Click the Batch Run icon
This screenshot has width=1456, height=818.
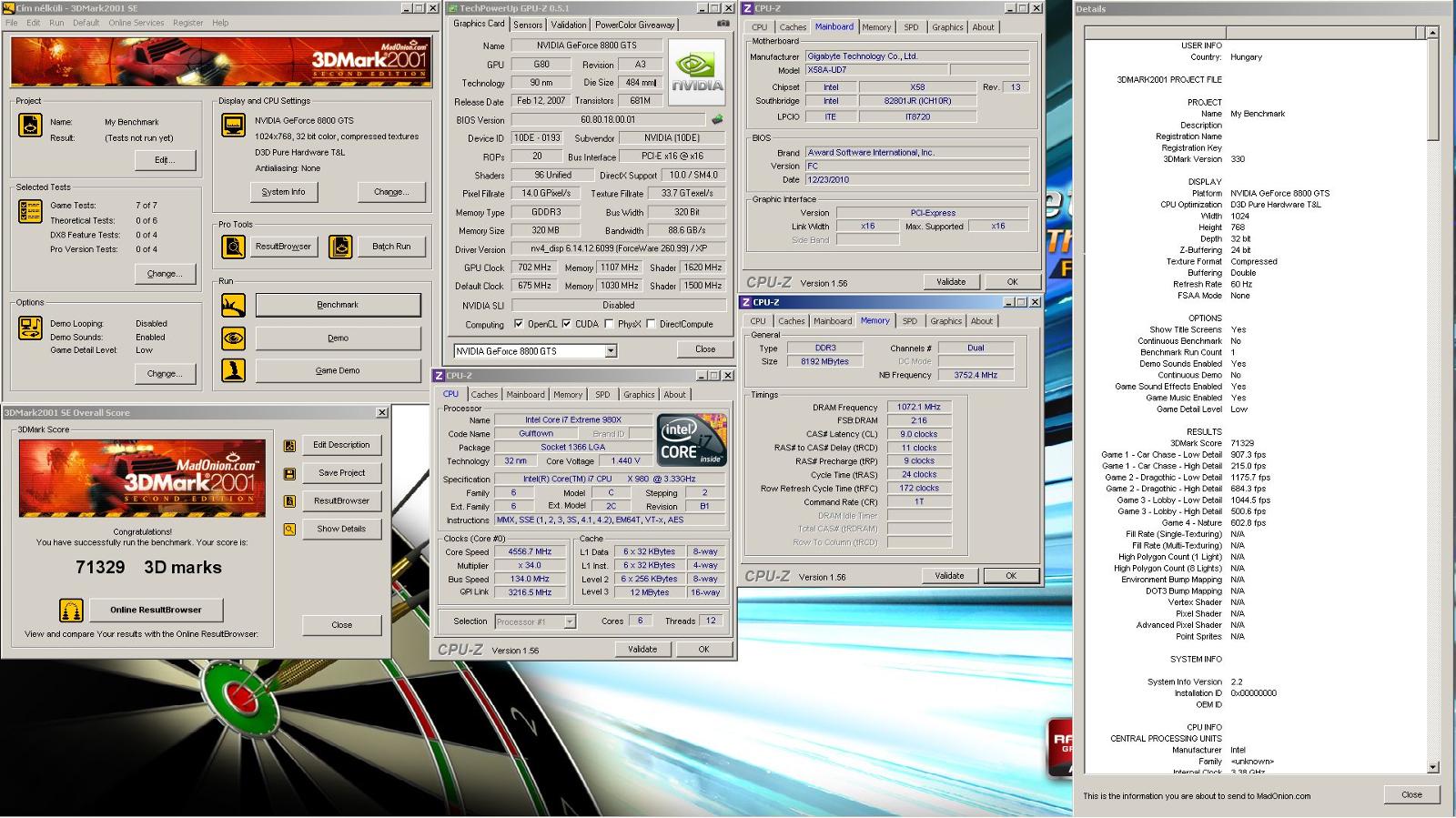click(340, 246)
